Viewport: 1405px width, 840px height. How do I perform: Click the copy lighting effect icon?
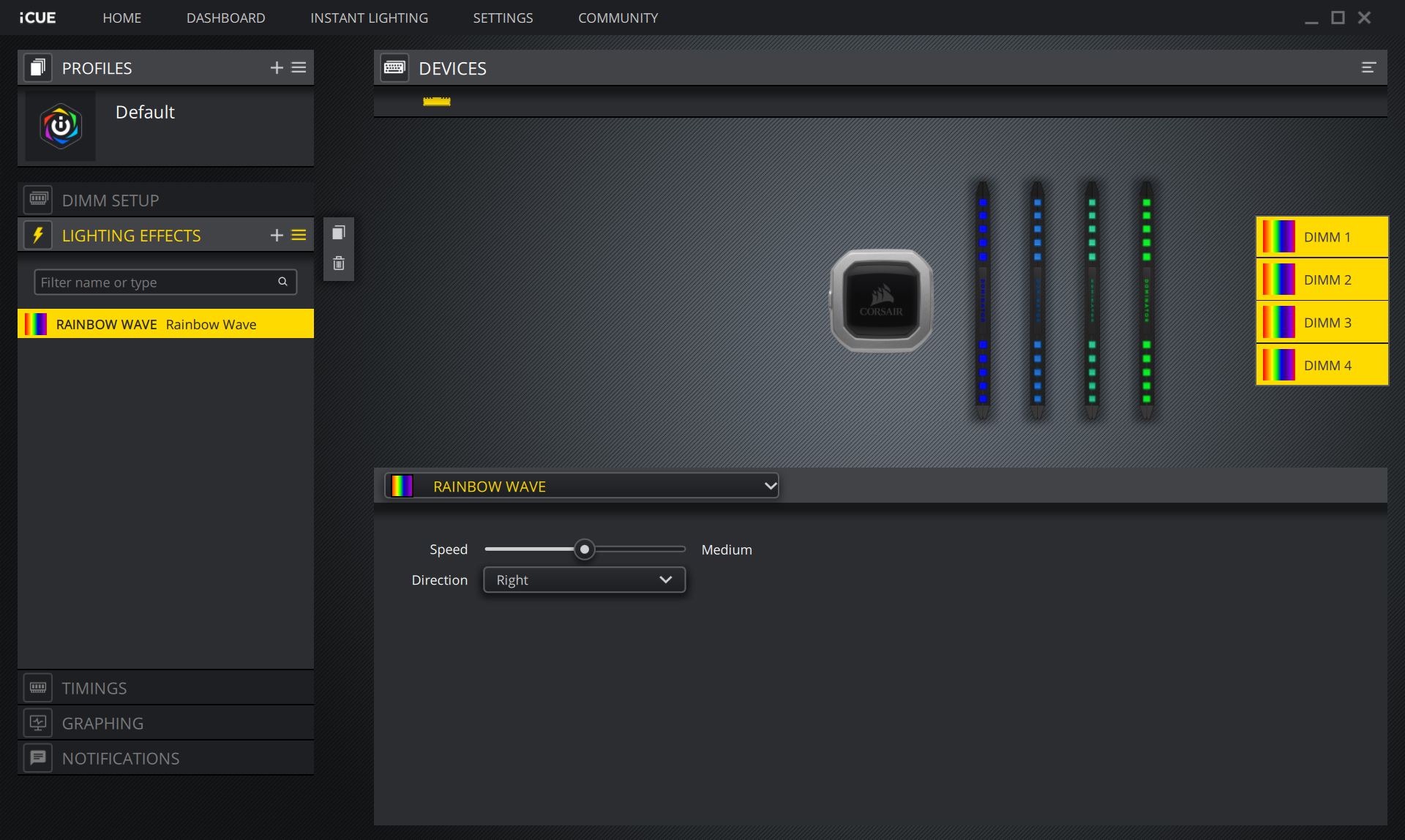tap(338, 233)
